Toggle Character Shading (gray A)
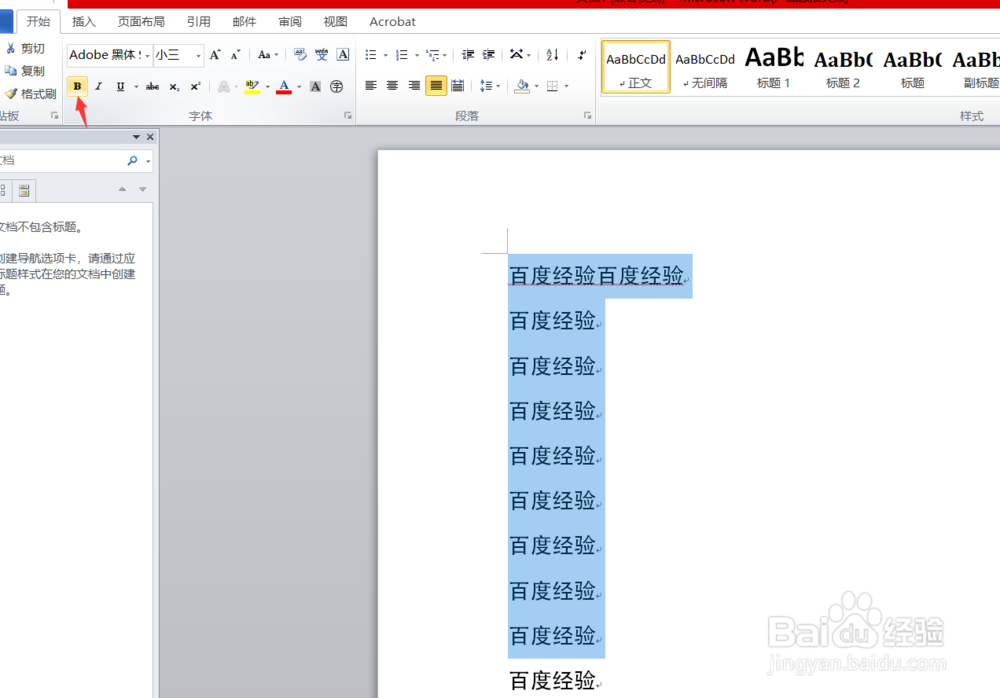The height and width of the screenshot is (698, 1000). tap(315, 87)
